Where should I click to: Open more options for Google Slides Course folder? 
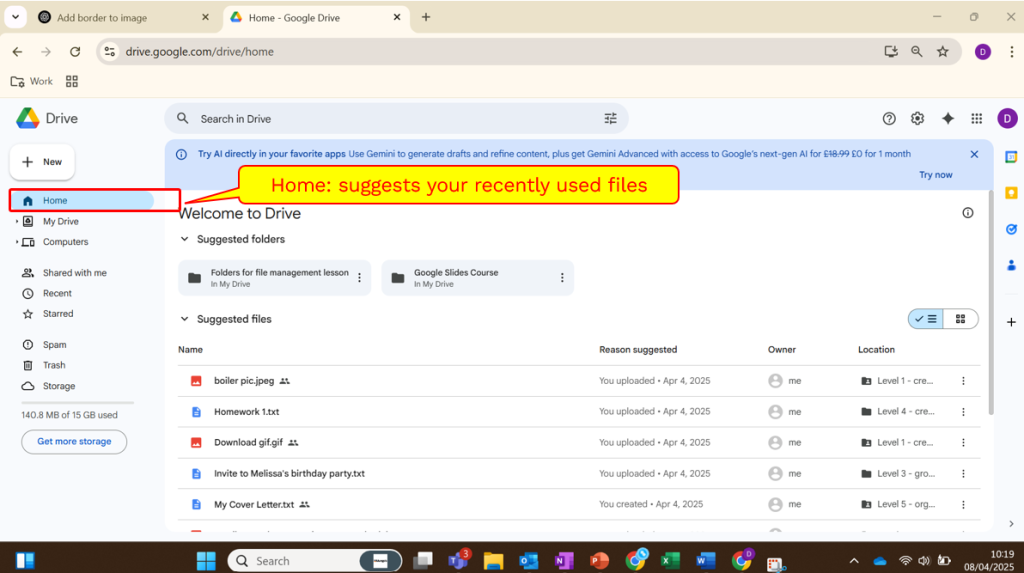562,278
